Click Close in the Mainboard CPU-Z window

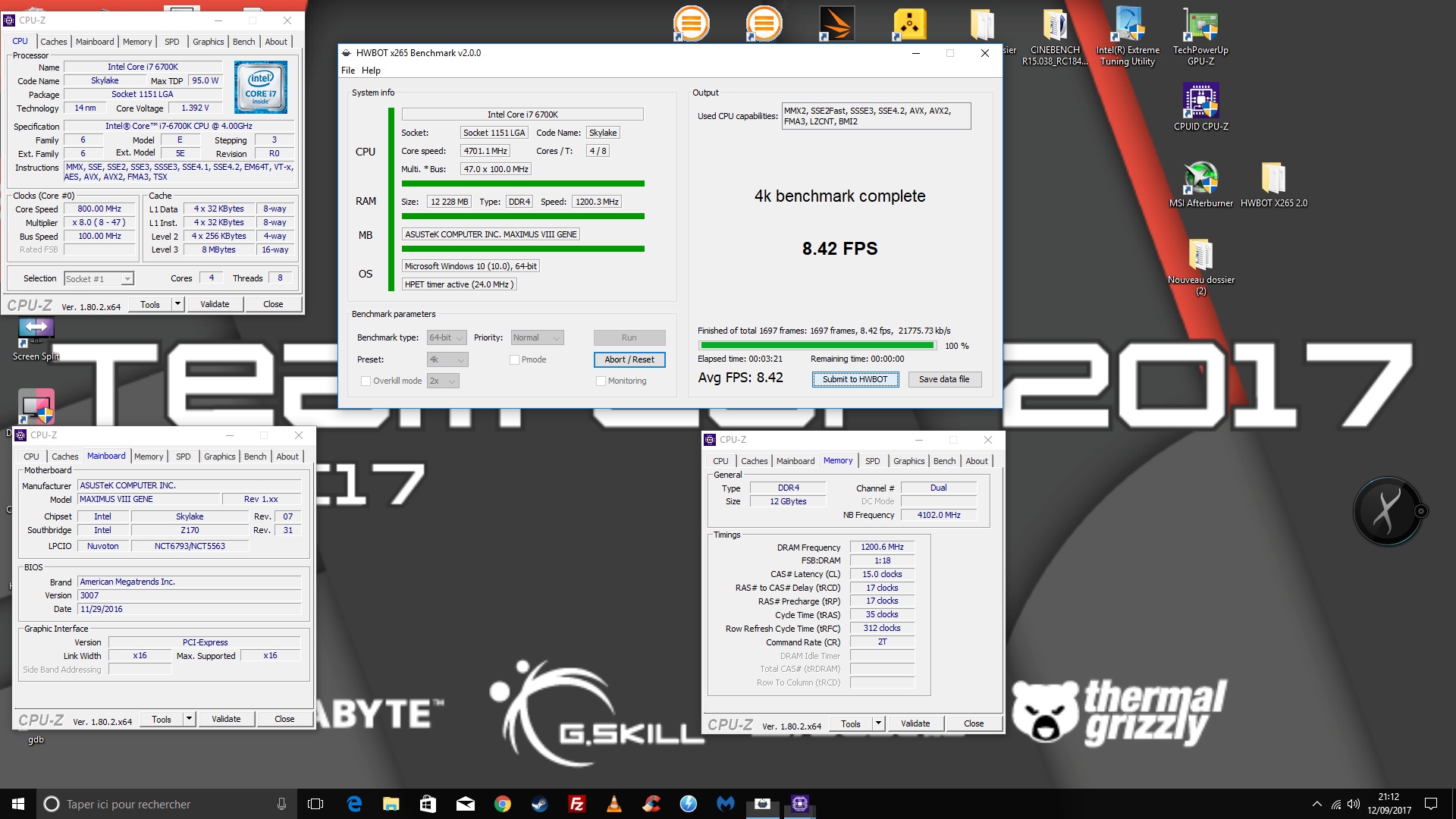pos(284,719)
